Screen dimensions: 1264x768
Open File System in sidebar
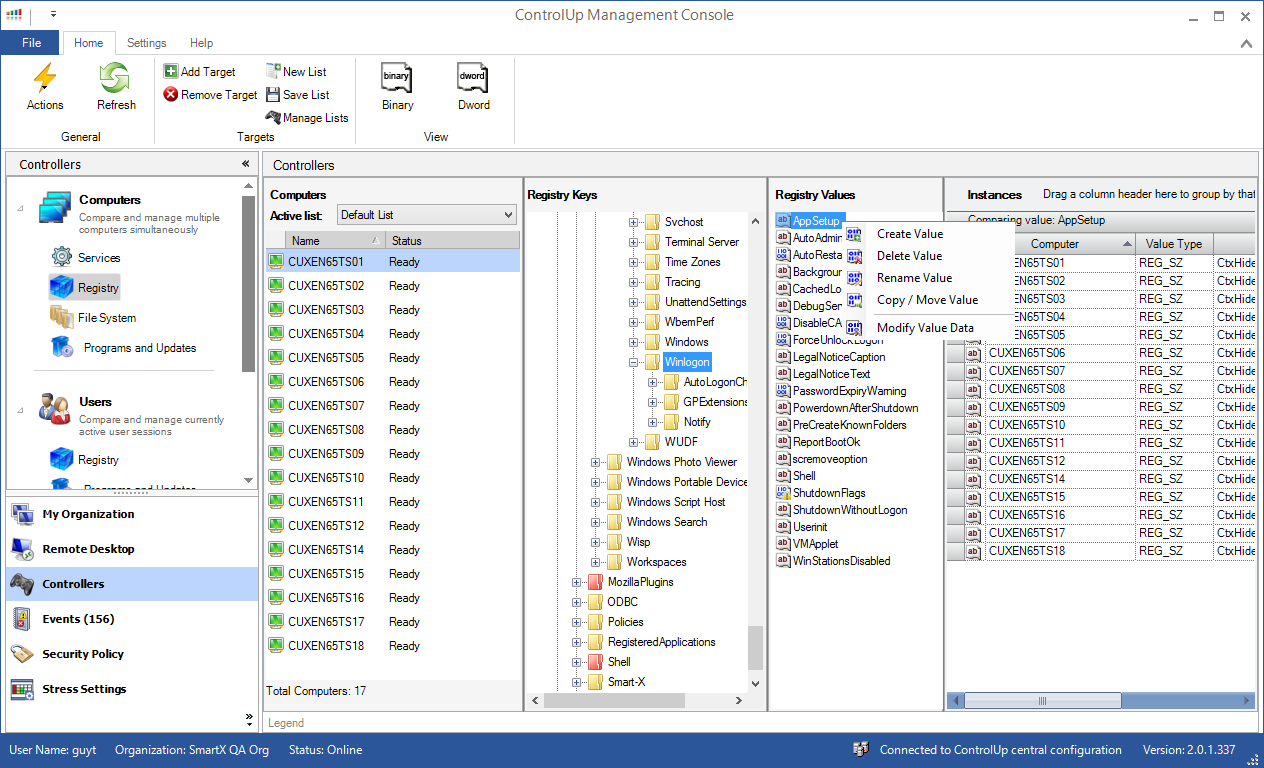[x=93, y=318]
